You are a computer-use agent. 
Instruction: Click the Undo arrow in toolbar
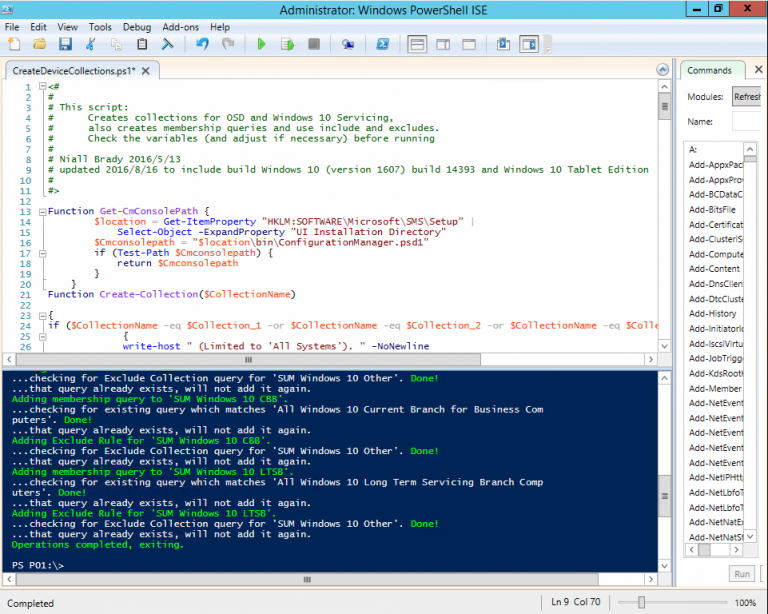tap(202, 44)
